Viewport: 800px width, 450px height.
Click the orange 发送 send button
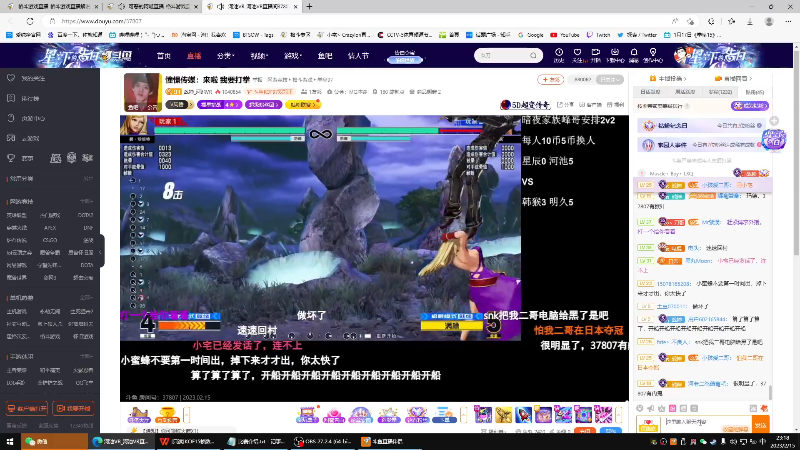click(x=760, y=424)
